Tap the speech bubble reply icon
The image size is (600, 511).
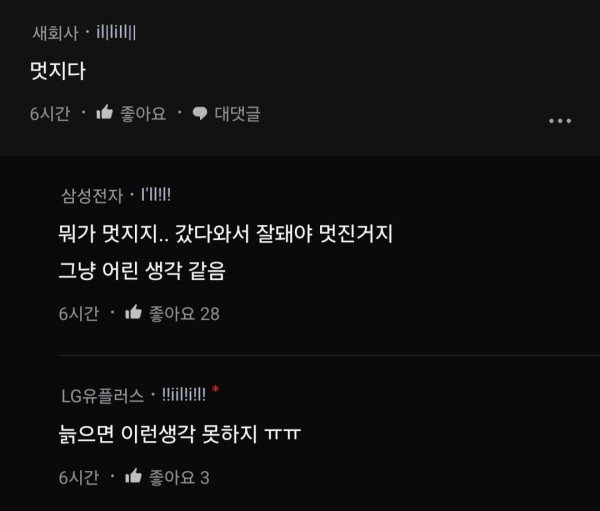point(200,113)
